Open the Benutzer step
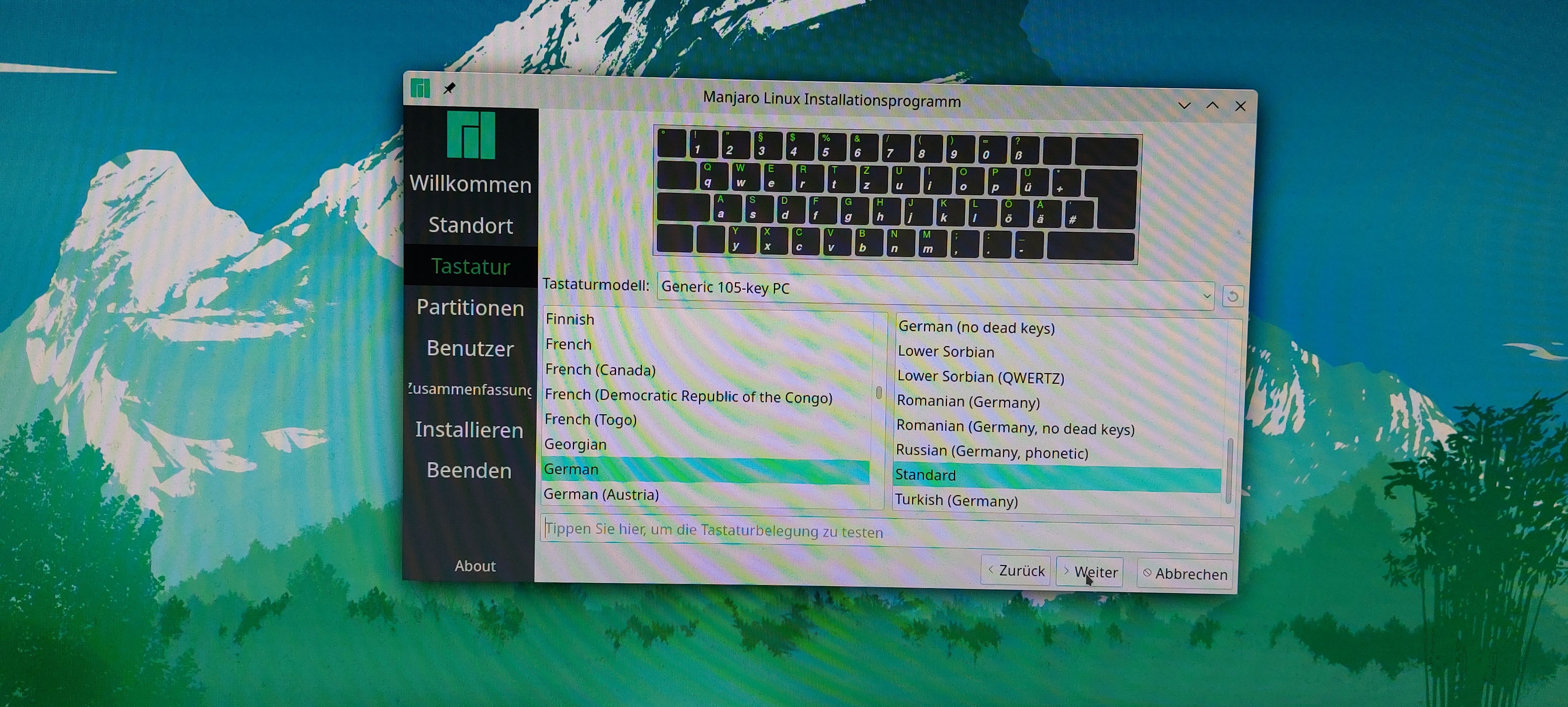1568x707 pixels. 470,348
